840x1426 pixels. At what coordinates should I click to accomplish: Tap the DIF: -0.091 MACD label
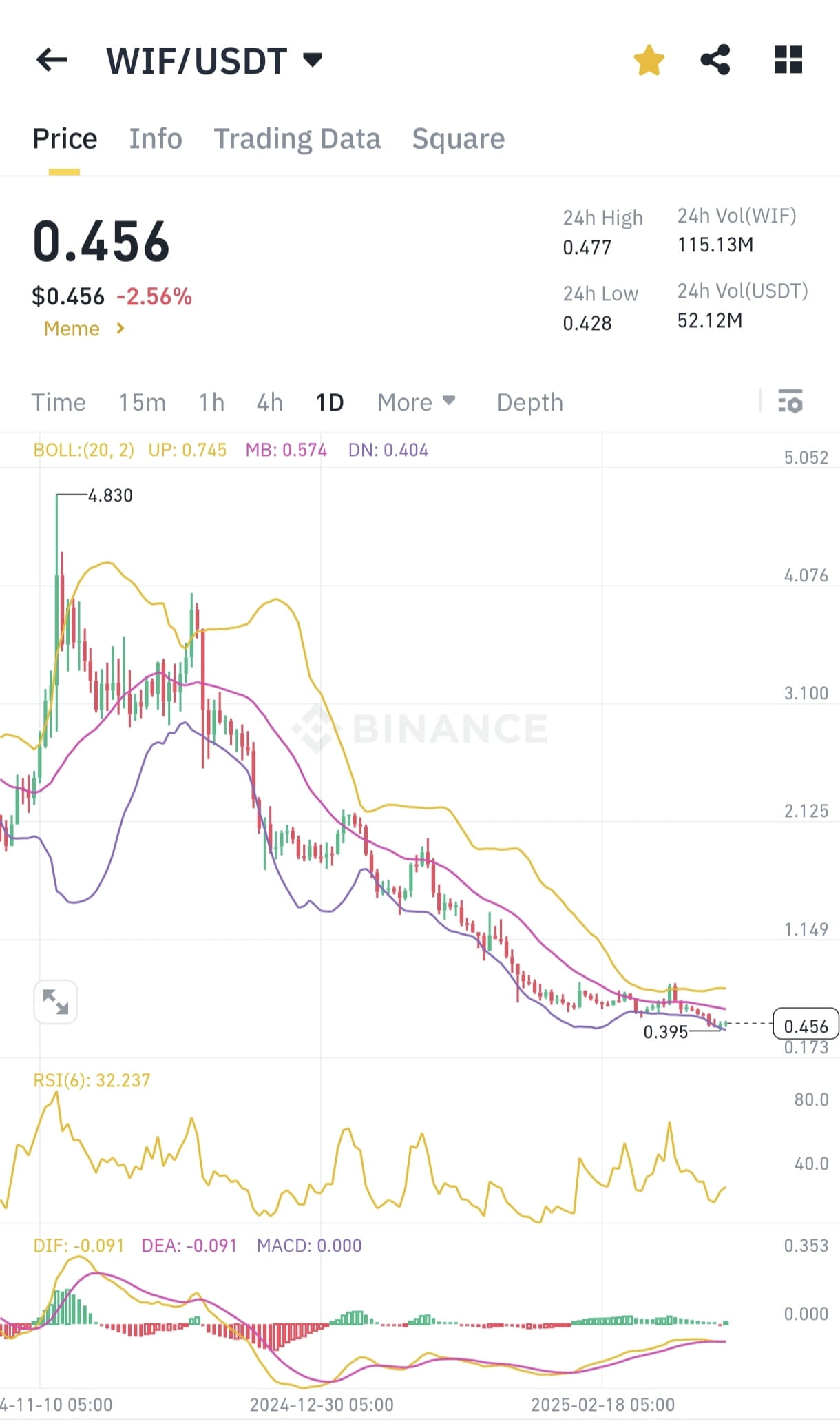coord(78,1245)
